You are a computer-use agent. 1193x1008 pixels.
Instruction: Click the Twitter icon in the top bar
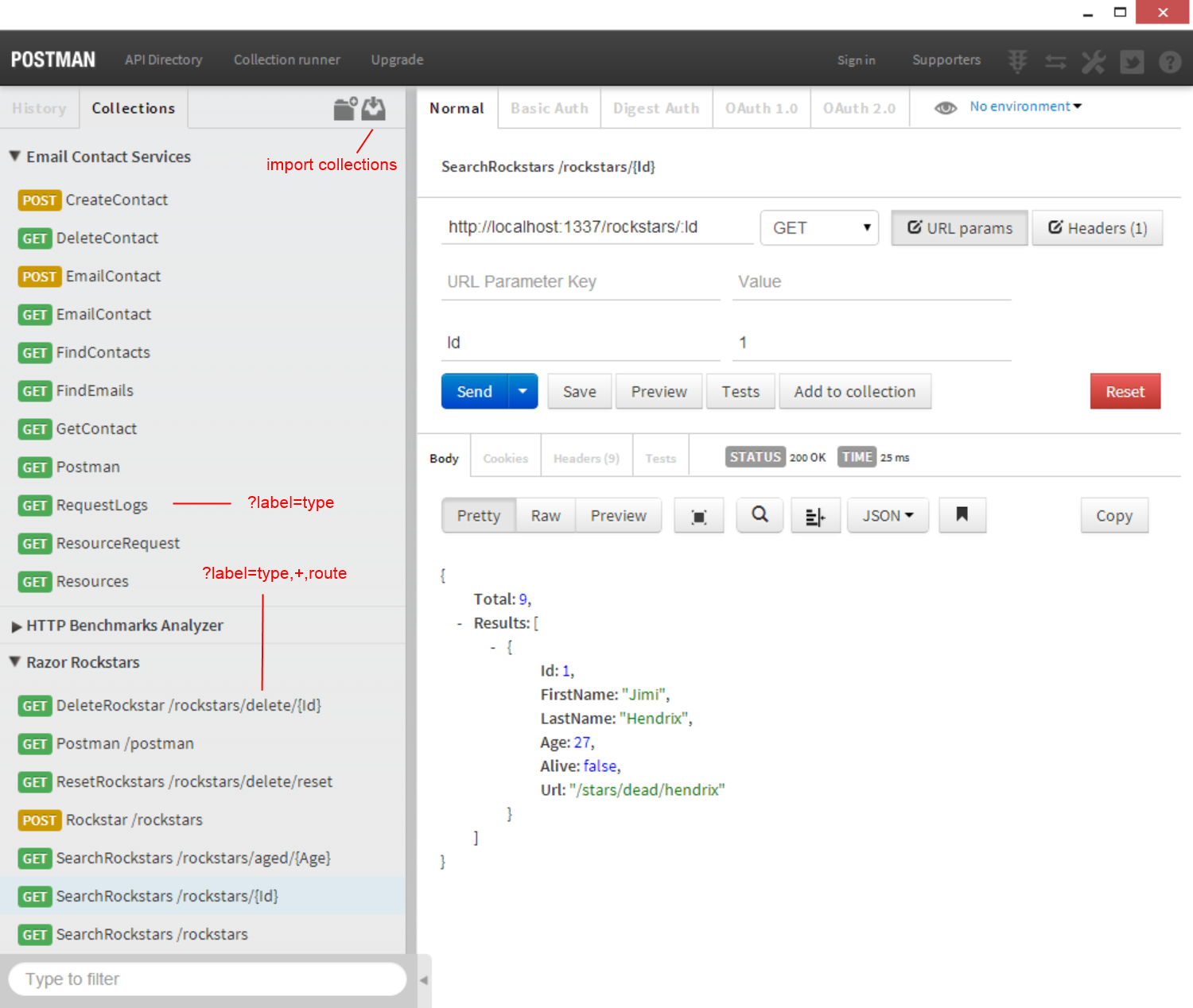tap(1132, 61)
